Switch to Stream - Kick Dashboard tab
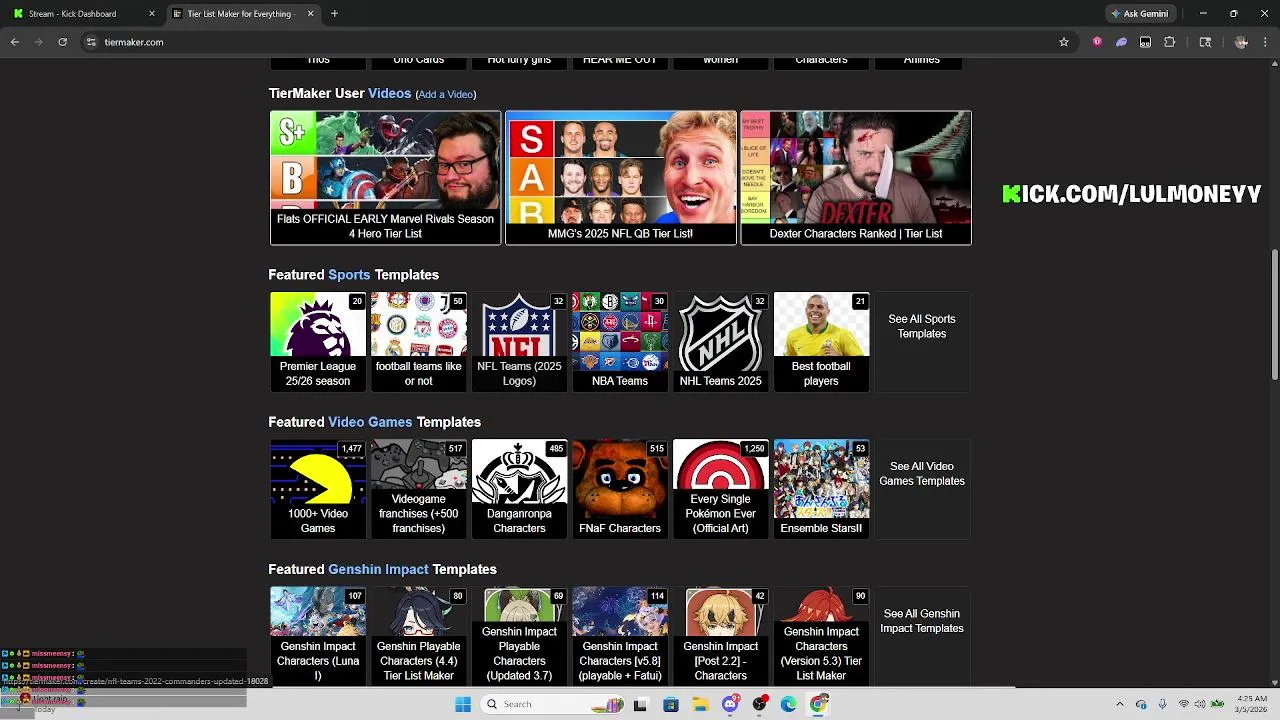This screenshot has width=1280, height=720. point(84,14)
